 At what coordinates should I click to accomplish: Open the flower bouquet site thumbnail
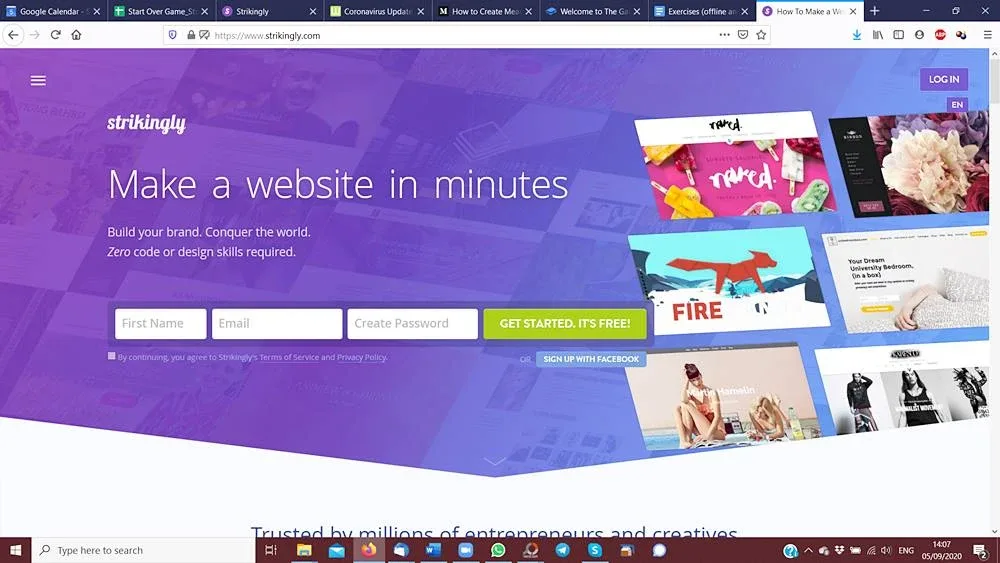point(909,165)
